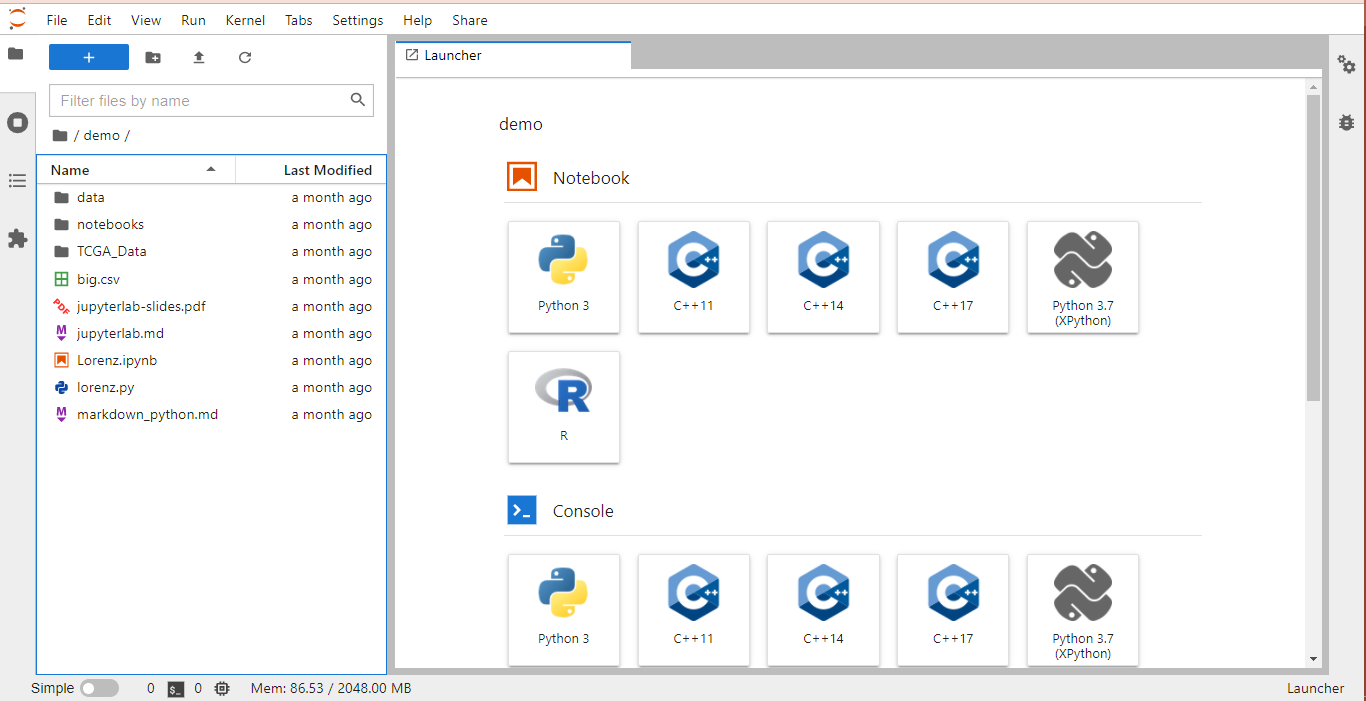Viewport: 1366px width, 701px height.
Task: Click Launcher label in status bar
Action: click(1315, 688)
